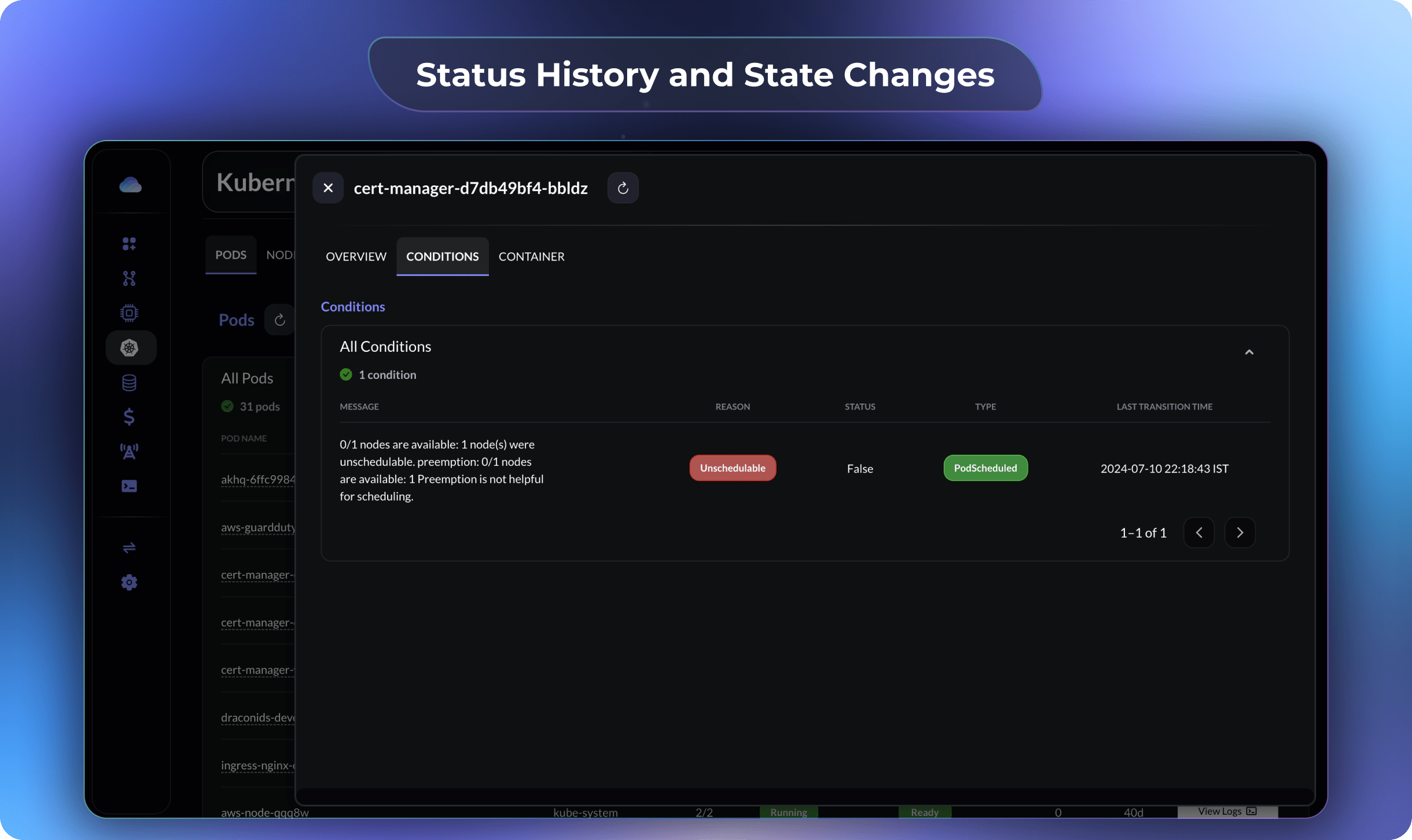Screen dimensions: 1412x840
Task: Click the broadcast antenna icon in the sidebar
Action: [x=129, y=451]
